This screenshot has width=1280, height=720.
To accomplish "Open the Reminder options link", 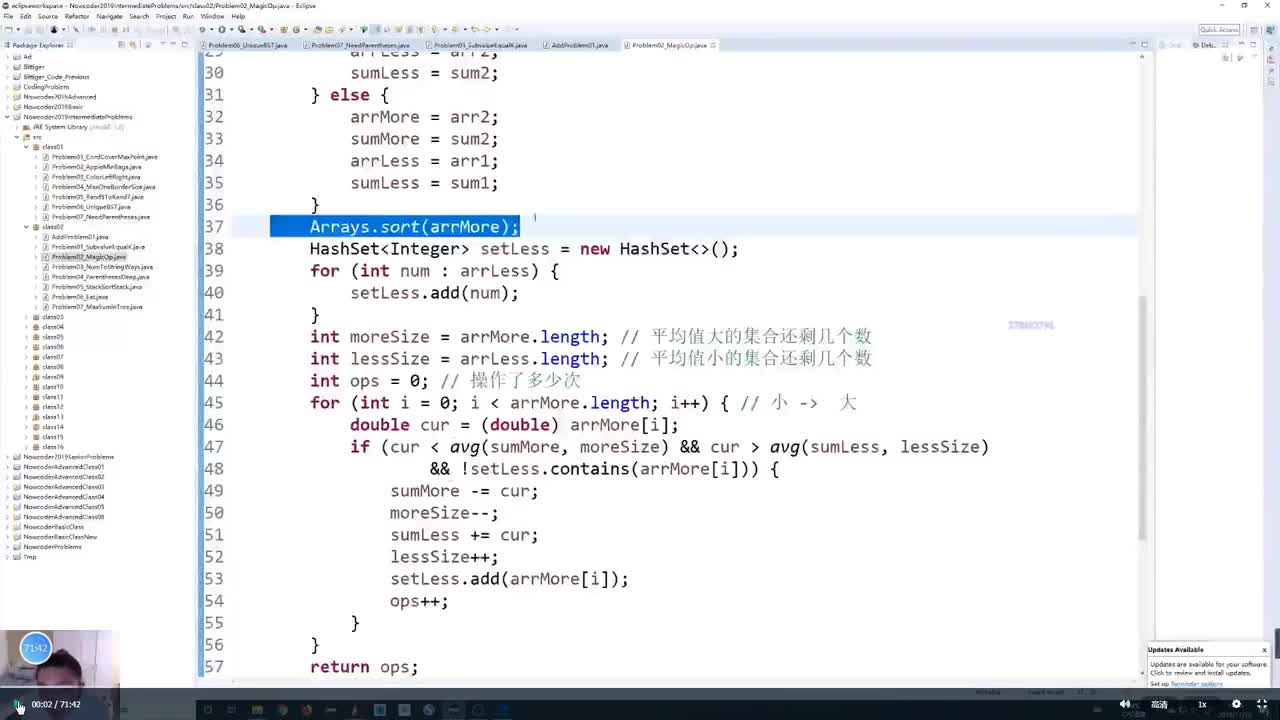I will coord(1197,684).
